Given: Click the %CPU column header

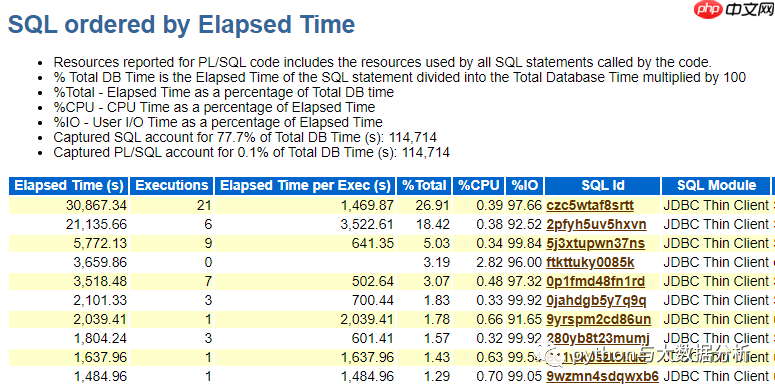Looking at the screenshot, I should 478,186.
